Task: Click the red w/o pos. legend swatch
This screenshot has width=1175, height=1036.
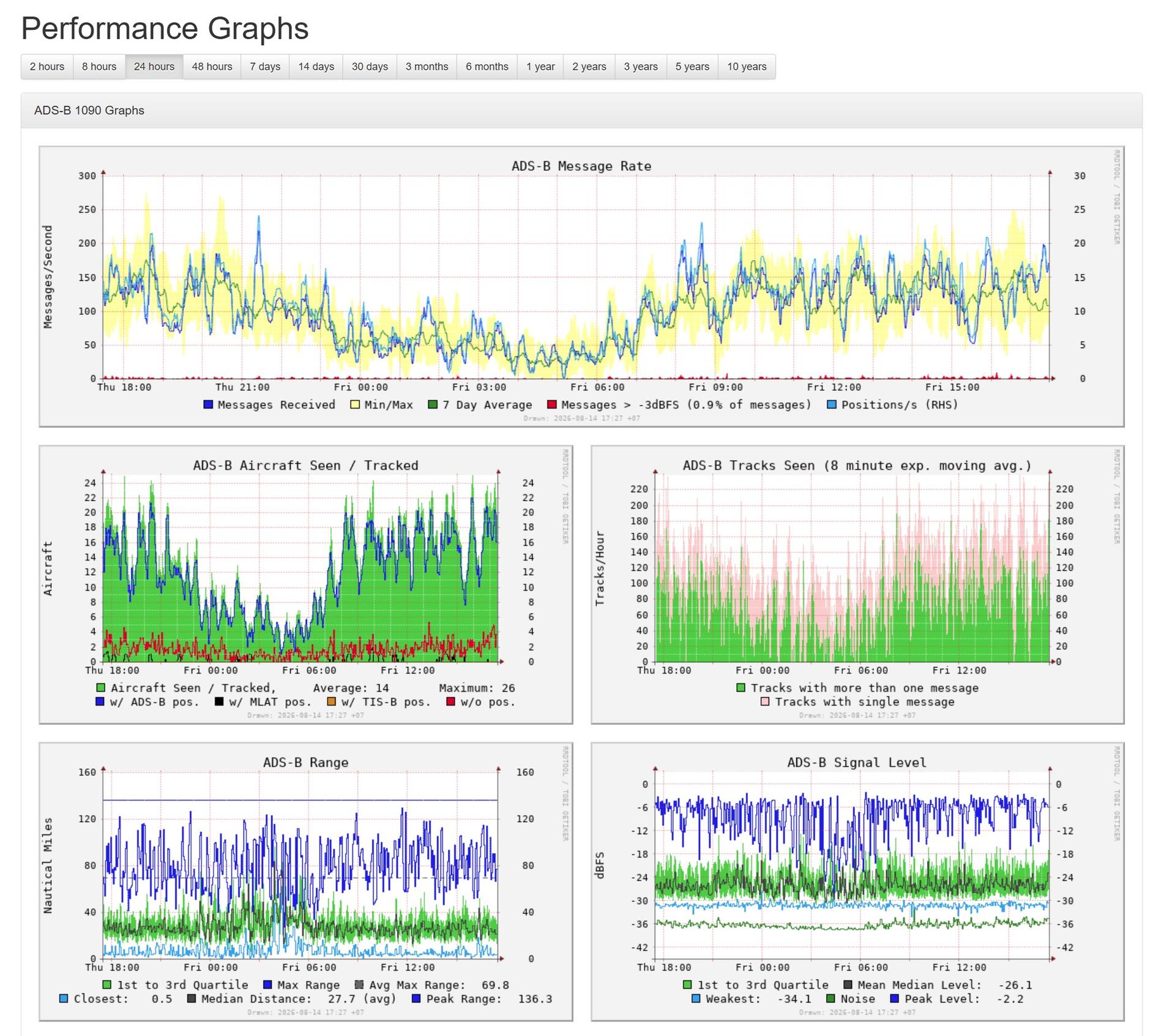Action: [x=451, y=702]
